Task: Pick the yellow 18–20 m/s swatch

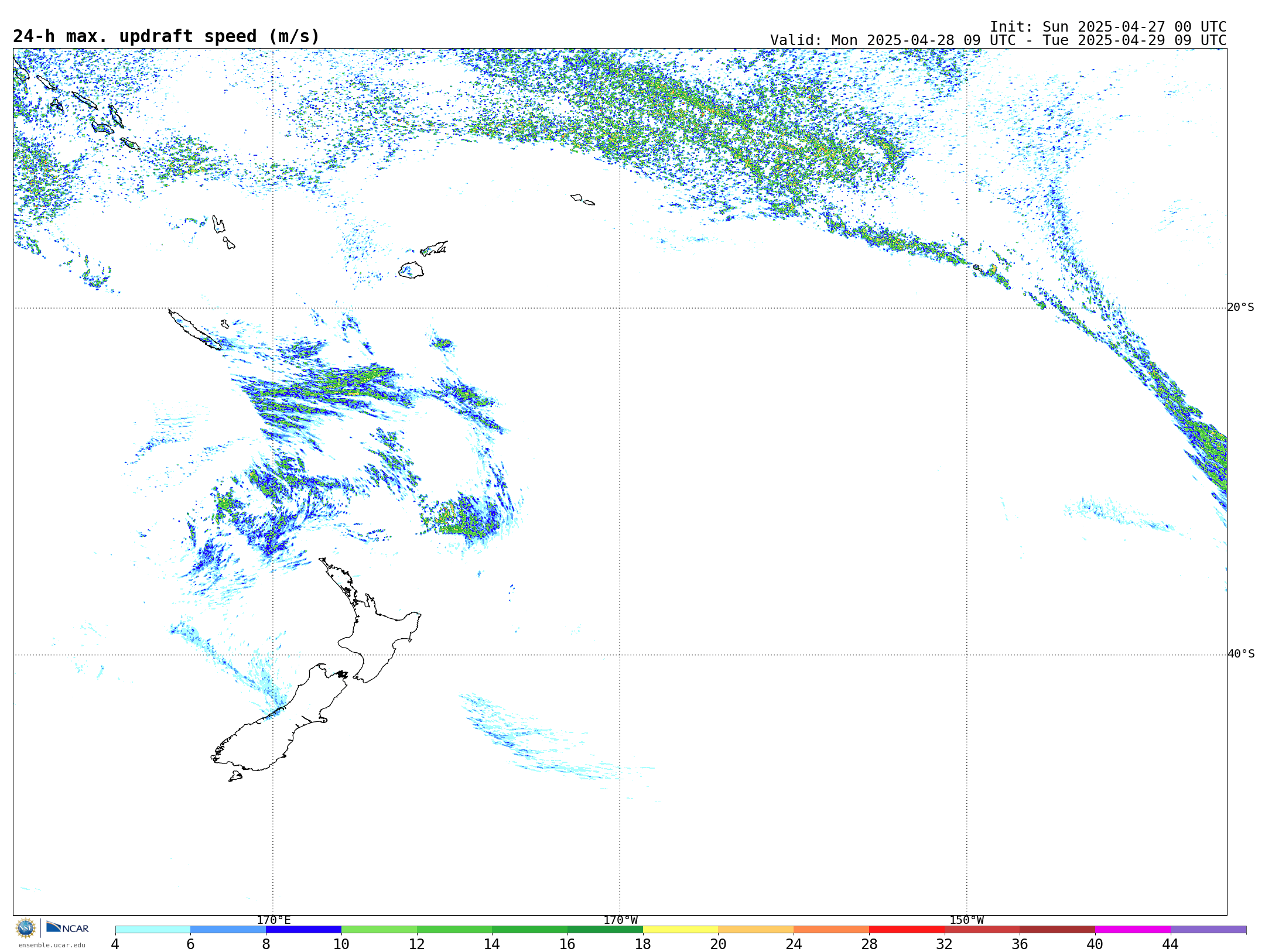Action: (681, 929)
